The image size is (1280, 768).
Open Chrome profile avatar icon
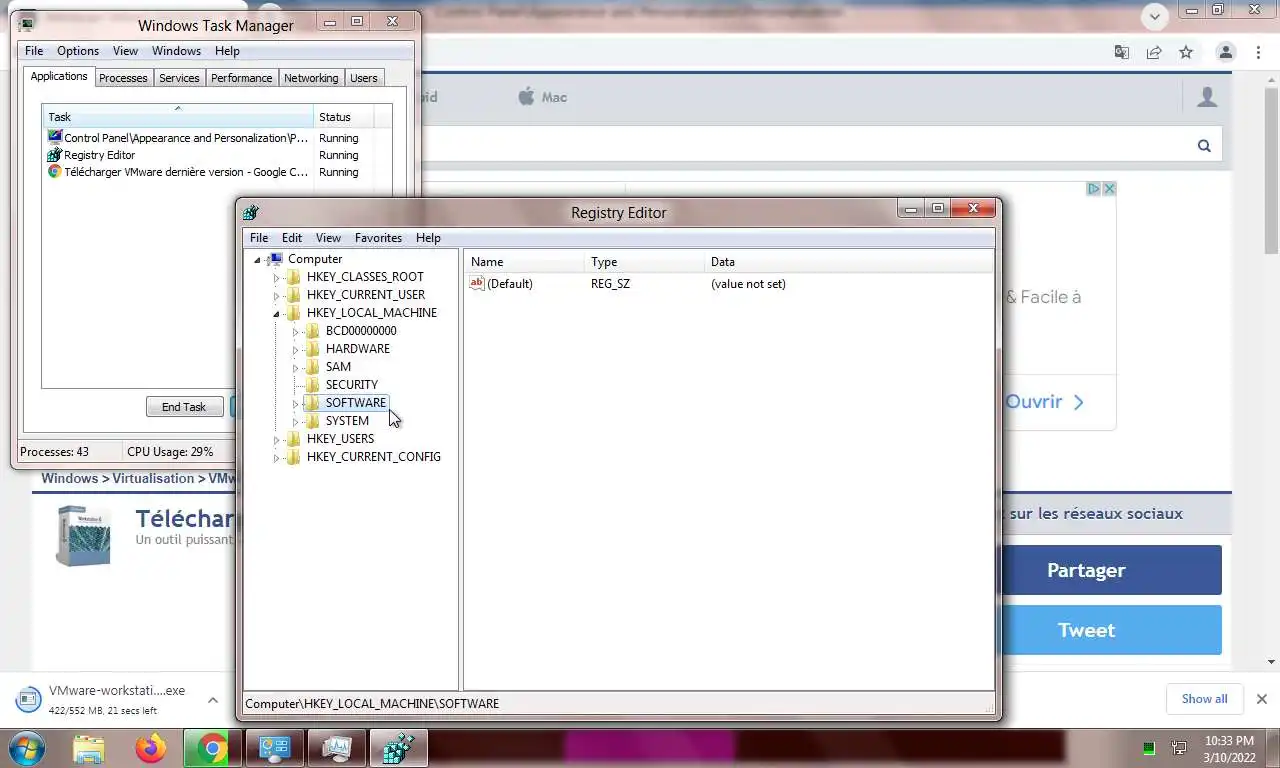point(1225,52)
